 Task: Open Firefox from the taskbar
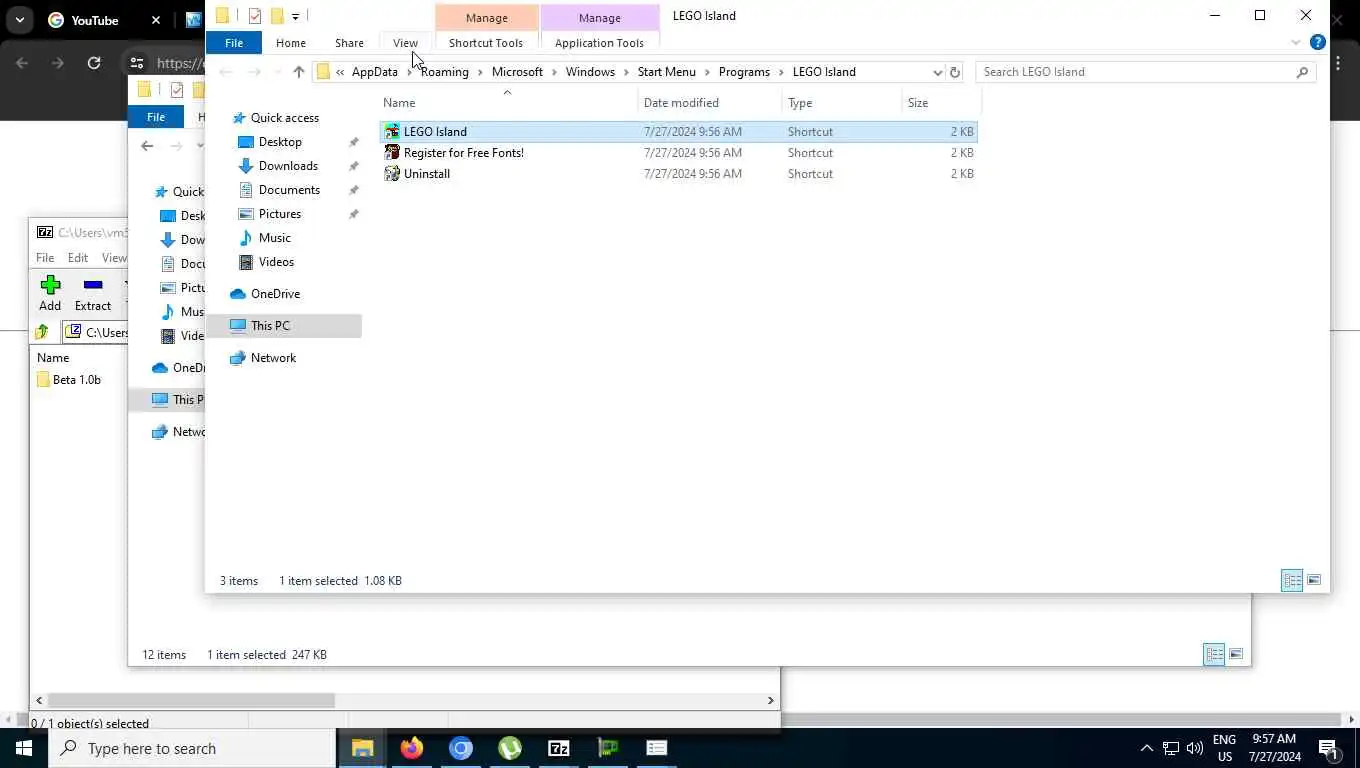coord(411,748)
